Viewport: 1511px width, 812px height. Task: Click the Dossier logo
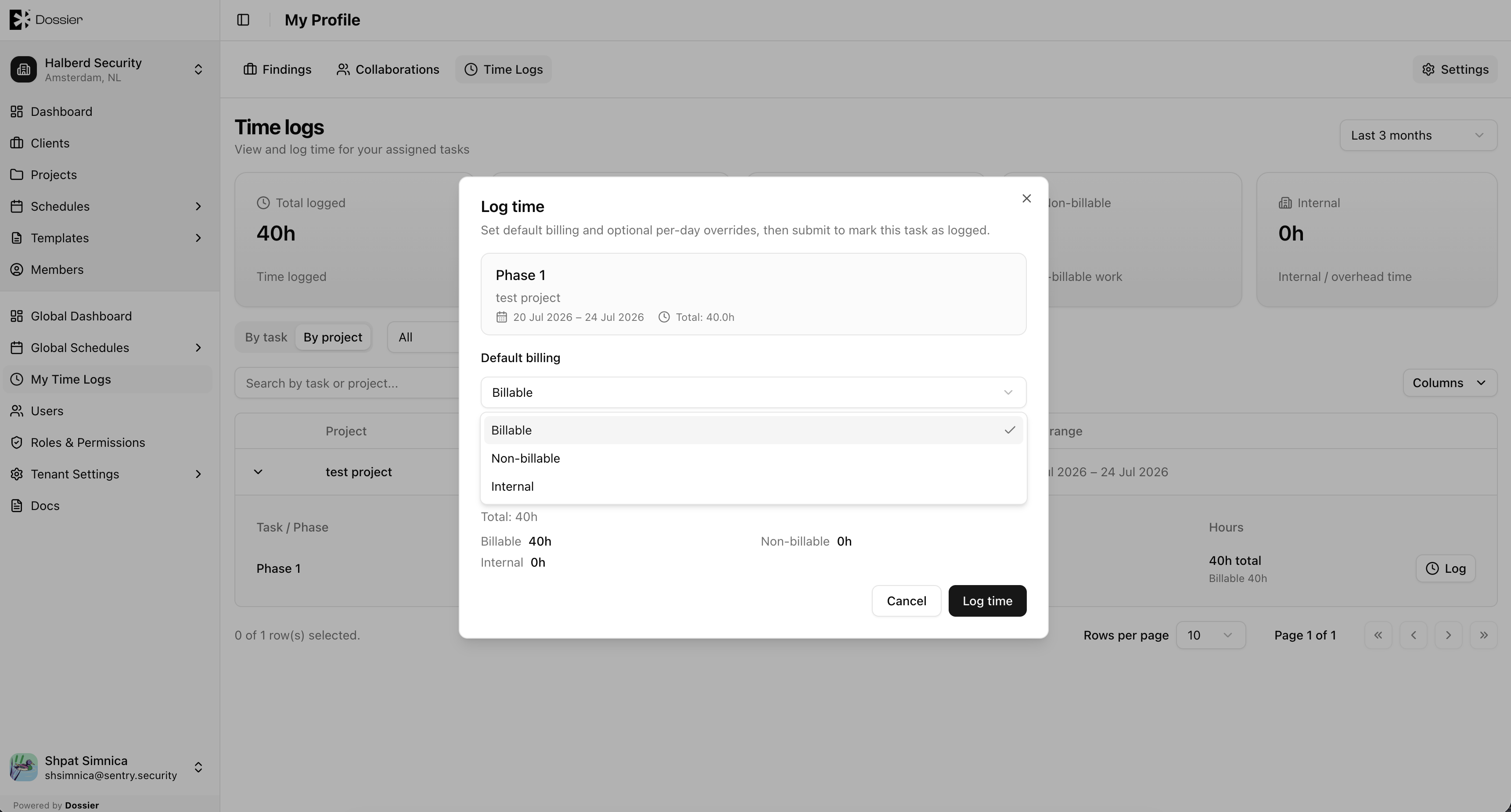pos(46,19)
